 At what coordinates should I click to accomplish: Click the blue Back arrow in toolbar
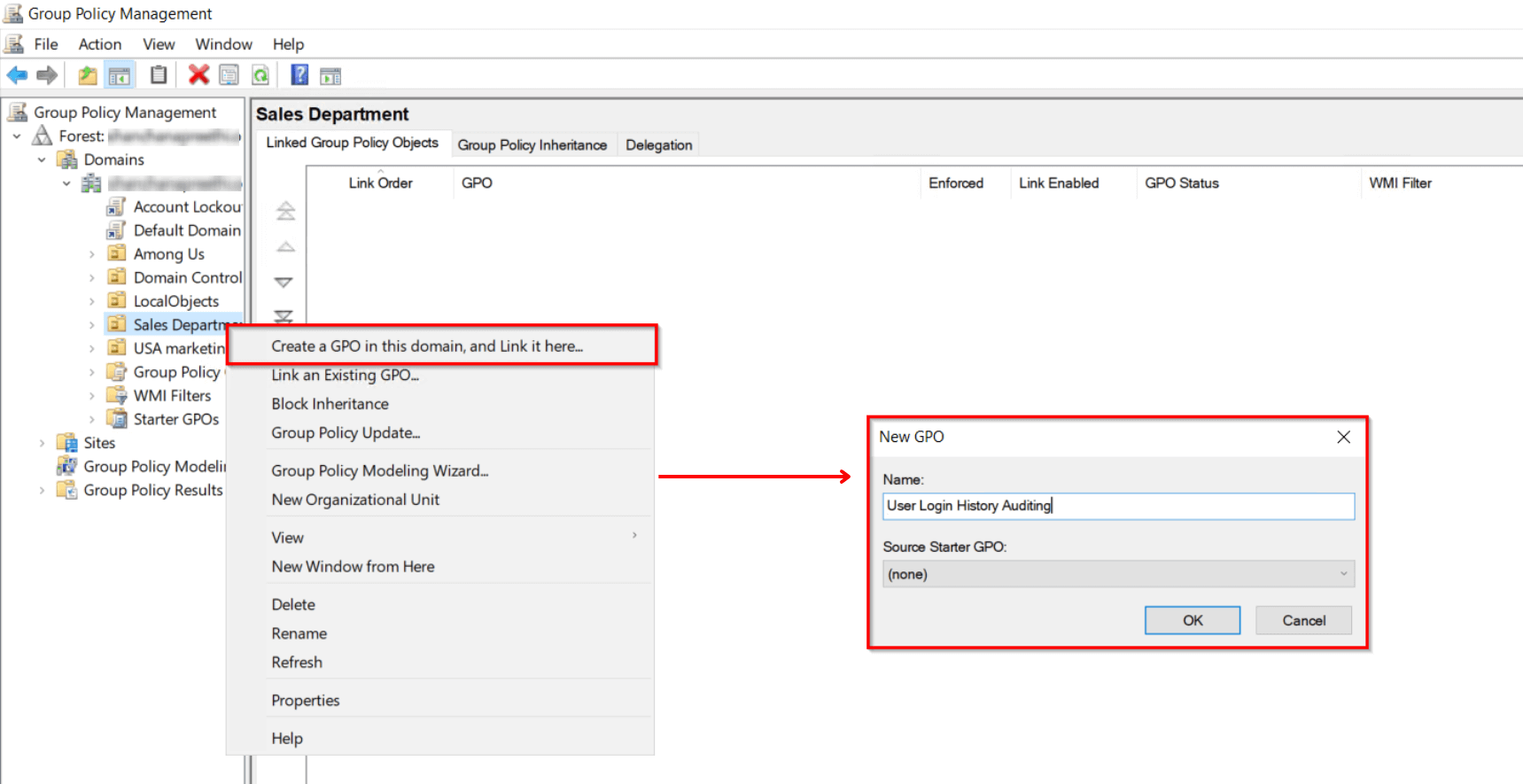point(17,75)
